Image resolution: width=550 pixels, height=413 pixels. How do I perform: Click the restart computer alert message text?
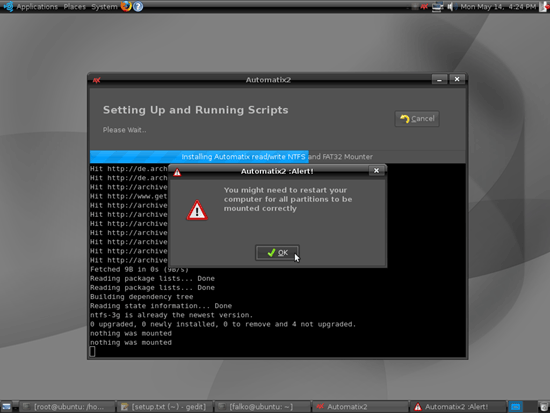(288, 199)
